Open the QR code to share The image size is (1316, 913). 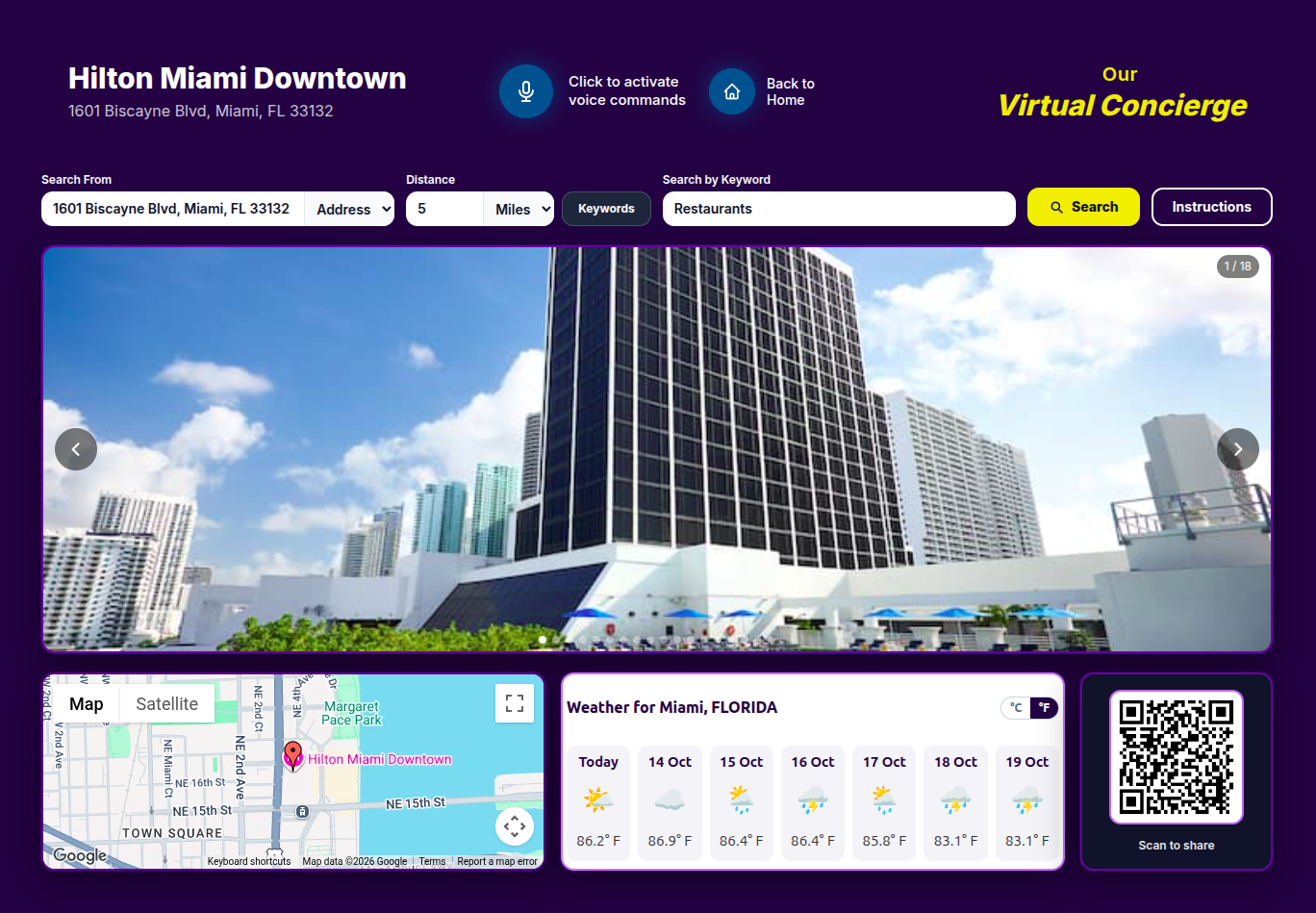(x=1177, y=757)
